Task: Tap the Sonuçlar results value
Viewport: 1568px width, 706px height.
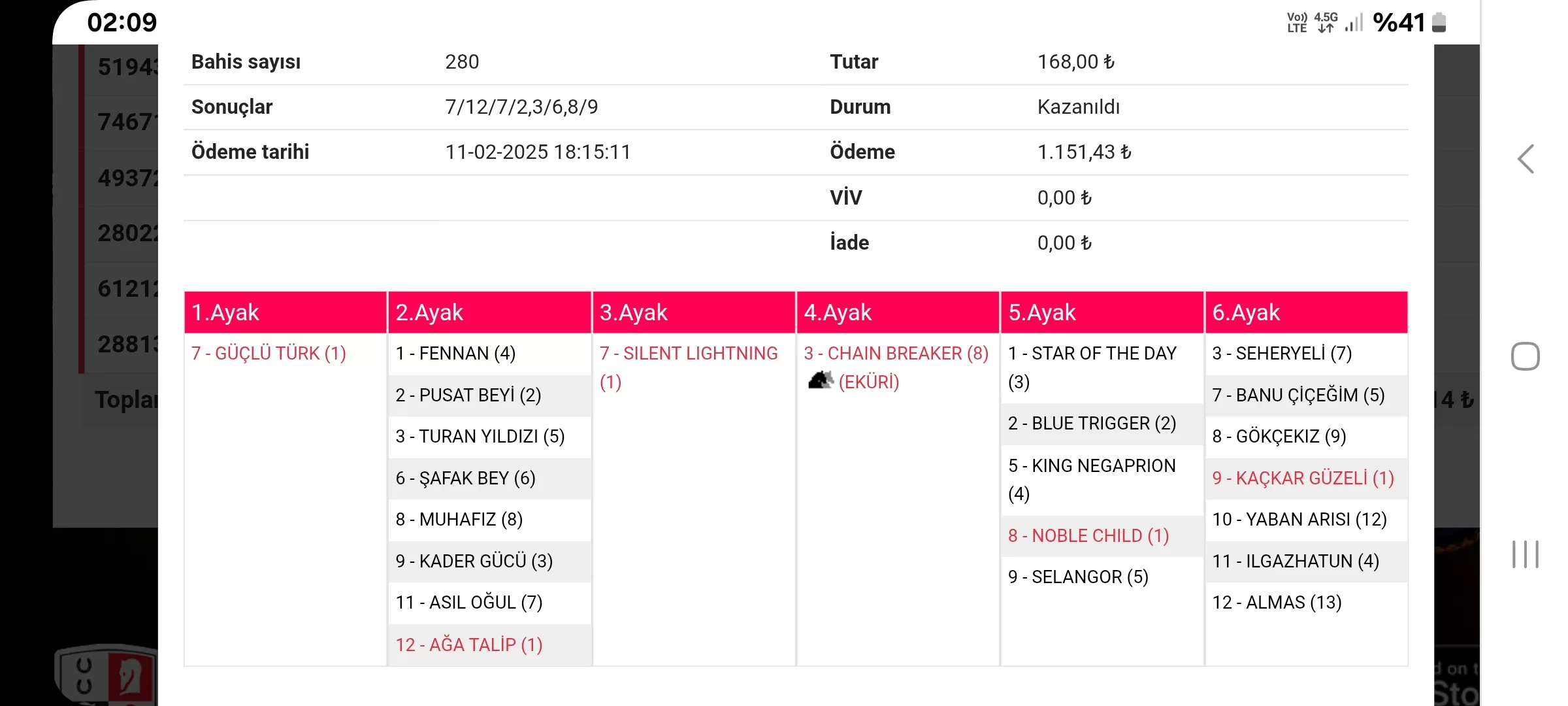Action: pos(521,107)
